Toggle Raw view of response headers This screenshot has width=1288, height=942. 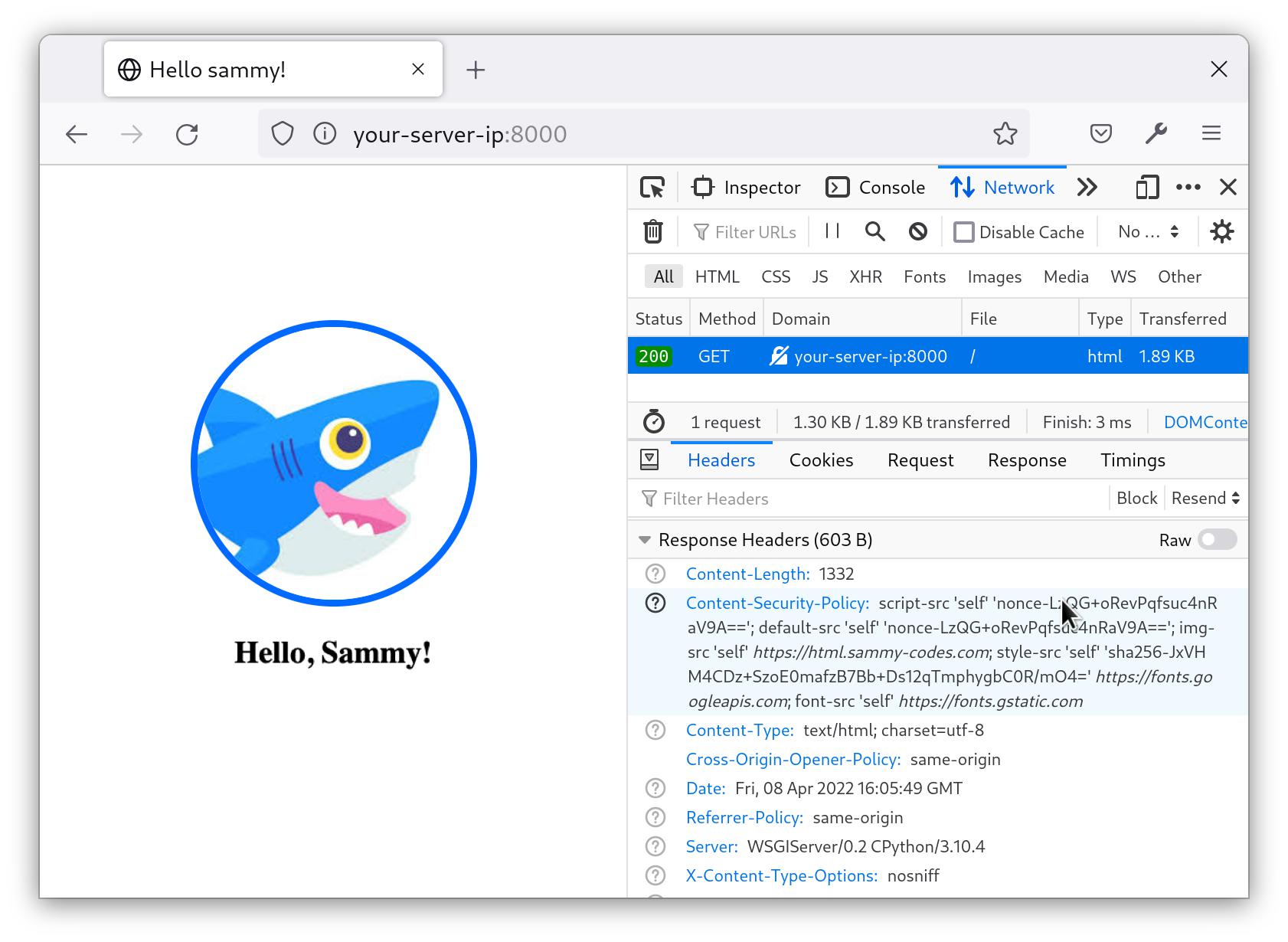pyautogui.click(x=1216, y=540)
